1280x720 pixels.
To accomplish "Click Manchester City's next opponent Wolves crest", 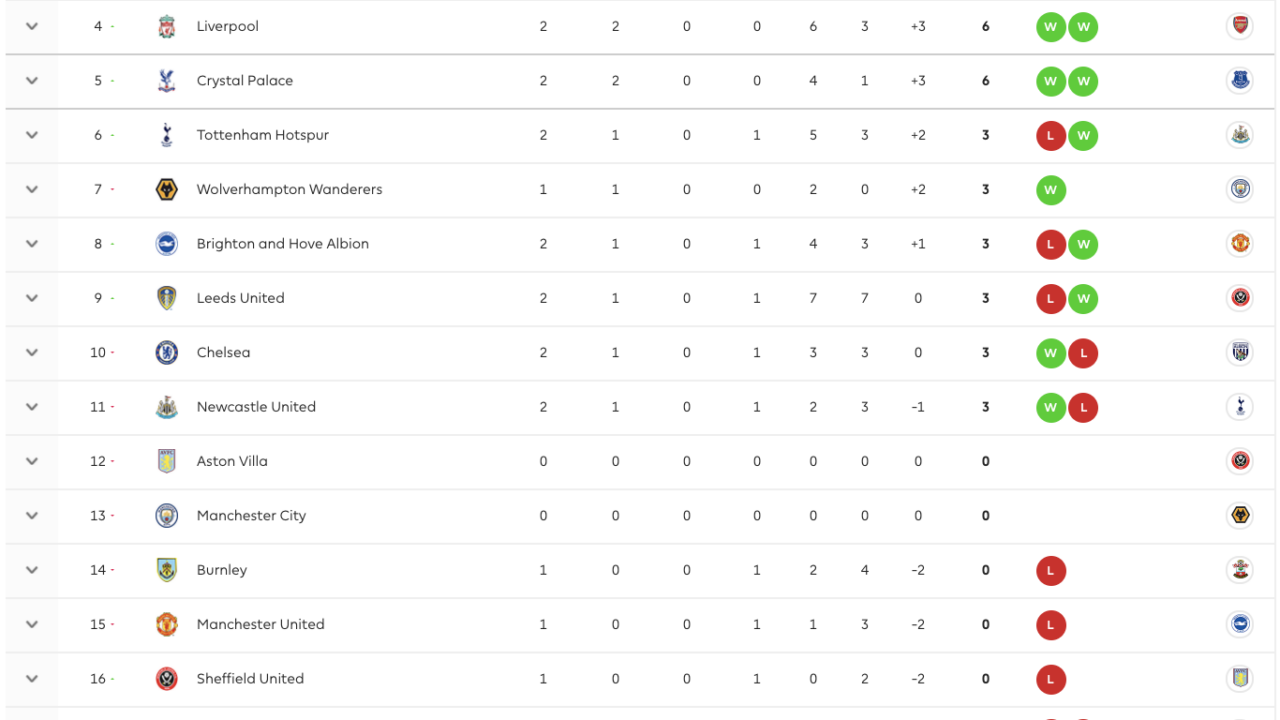I will 1239,516.
